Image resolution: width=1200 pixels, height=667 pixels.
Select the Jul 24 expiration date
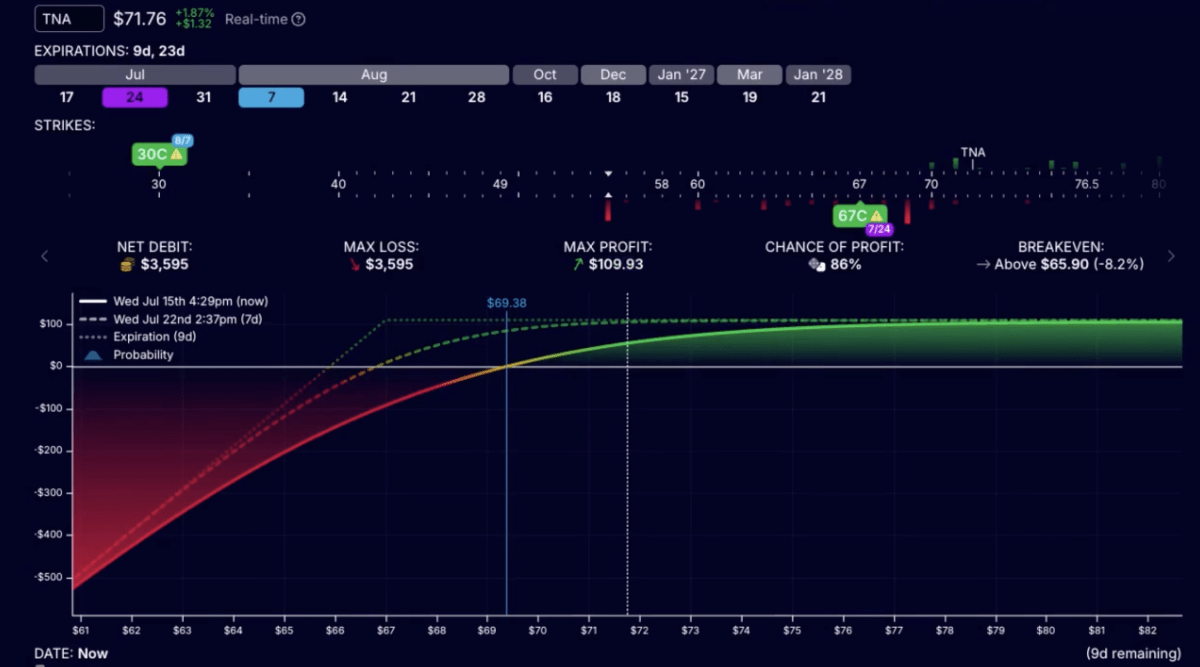[x=135, y=97]
